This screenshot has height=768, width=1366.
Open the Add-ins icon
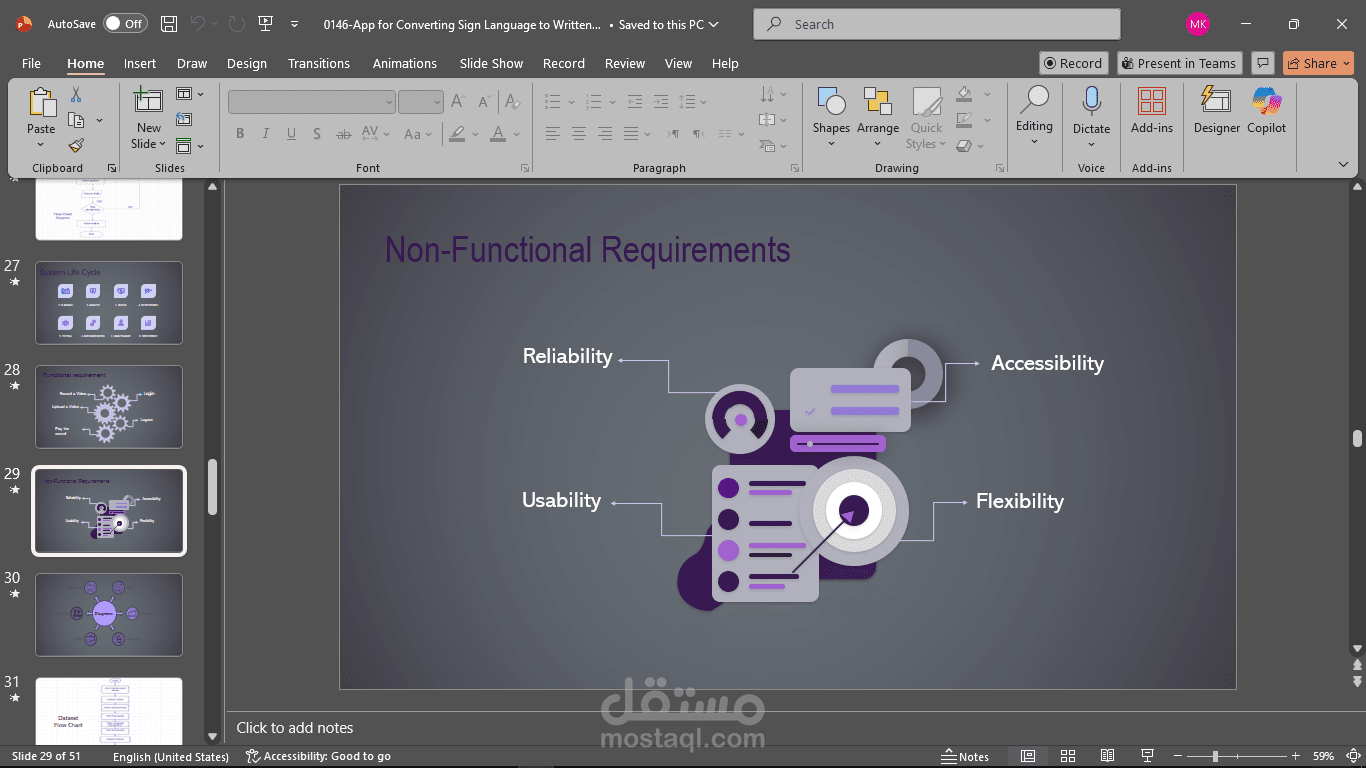(1152, 101)
